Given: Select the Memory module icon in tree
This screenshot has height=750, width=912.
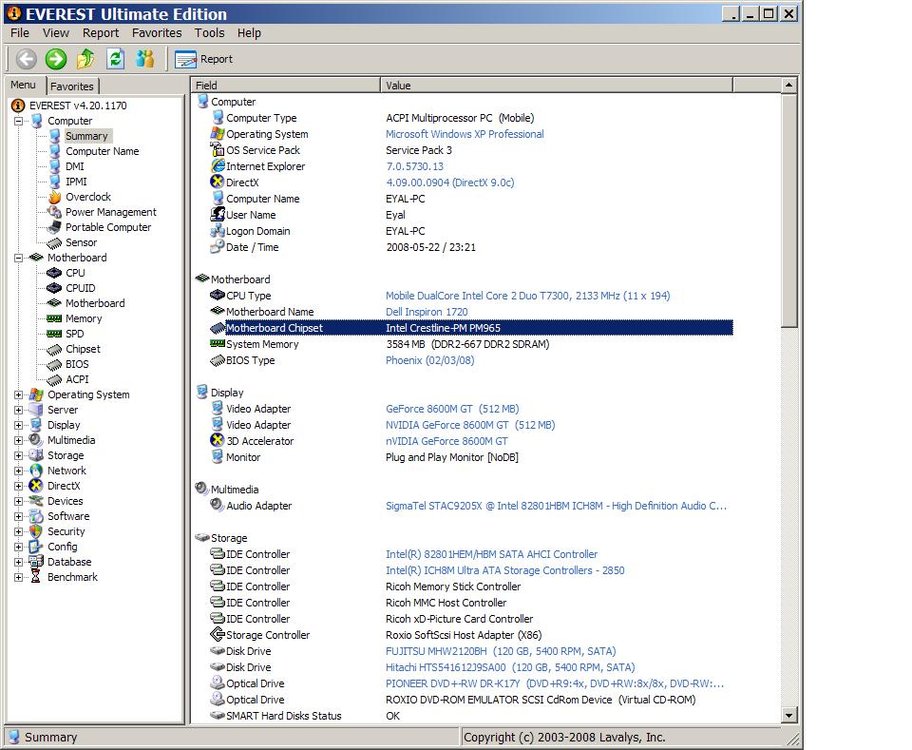Looking at the screenshot, I should pos(54,318).
